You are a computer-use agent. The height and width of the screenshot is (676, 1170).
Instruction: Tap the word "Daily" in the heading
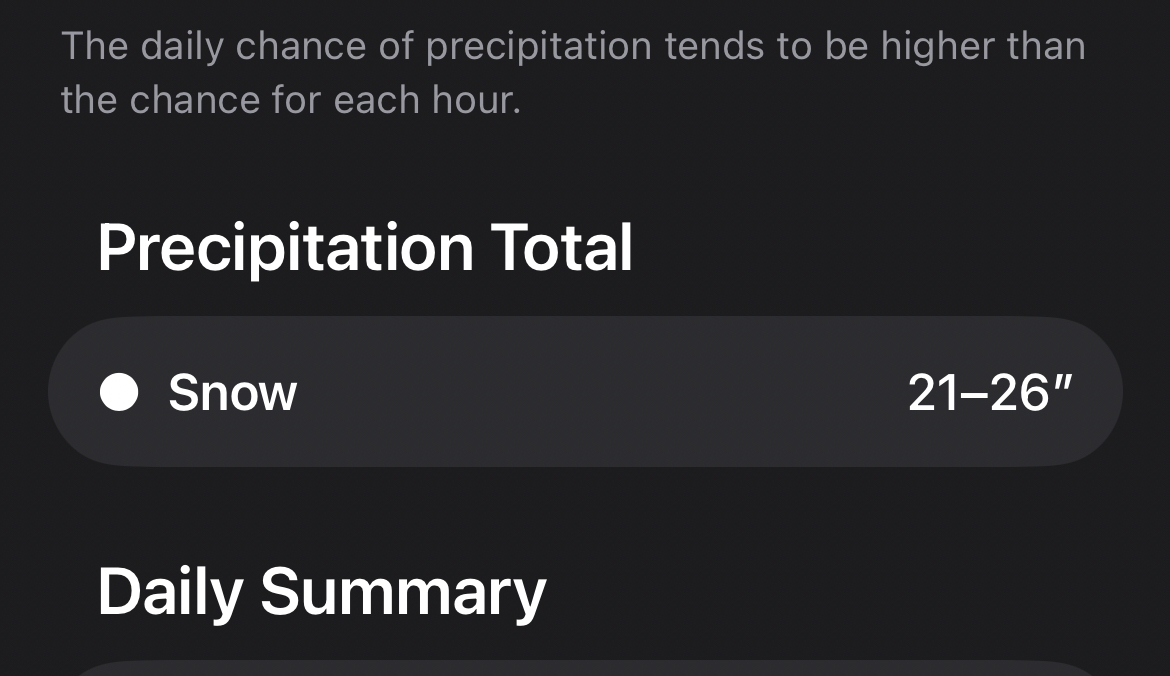click(170, 591)
